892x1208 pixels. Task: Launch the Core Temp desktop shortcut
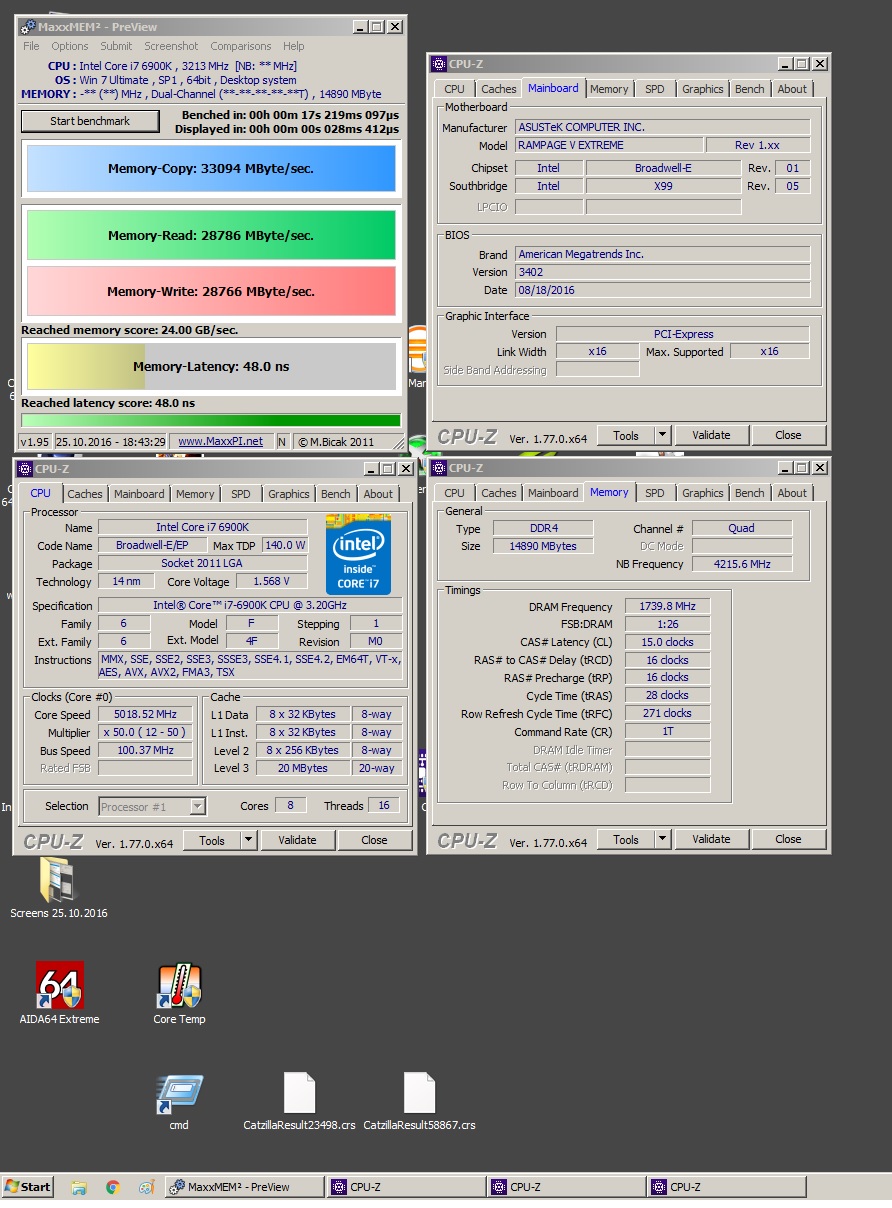179,985
